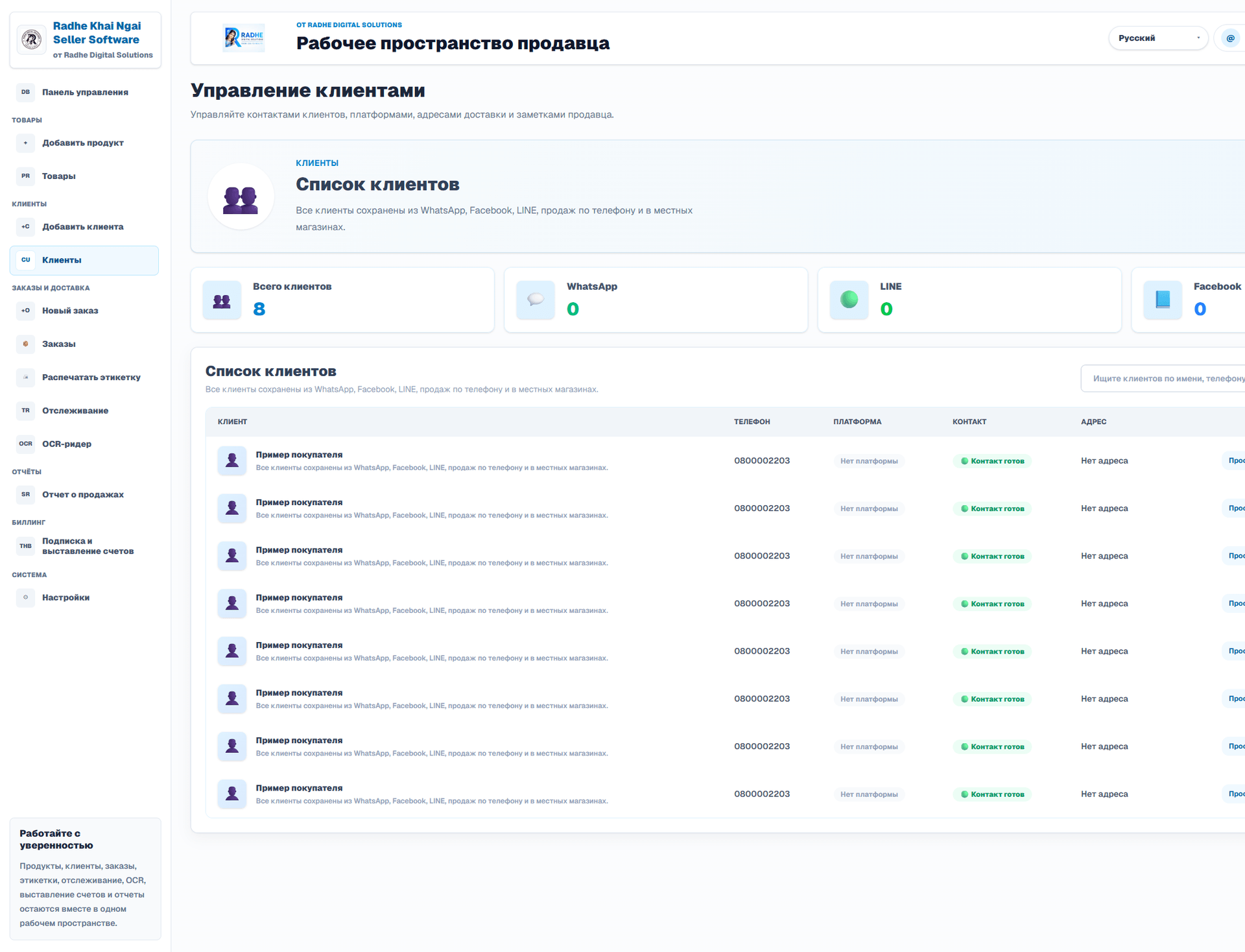The image size is (1245, 952).
Task: Click the PR icon next to Товары
Action: coord(25,176)
